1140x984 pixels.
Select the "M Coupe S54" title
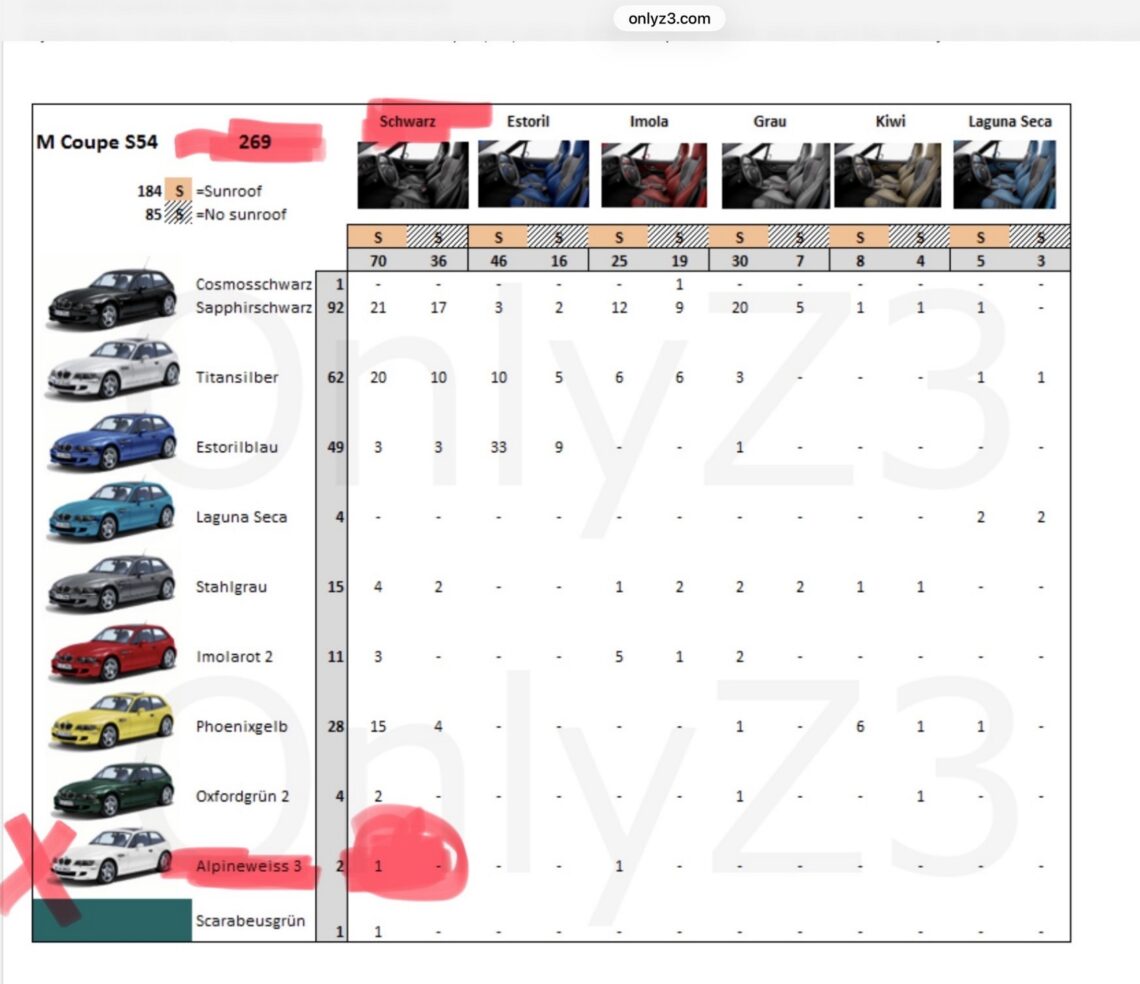(97, 142)
